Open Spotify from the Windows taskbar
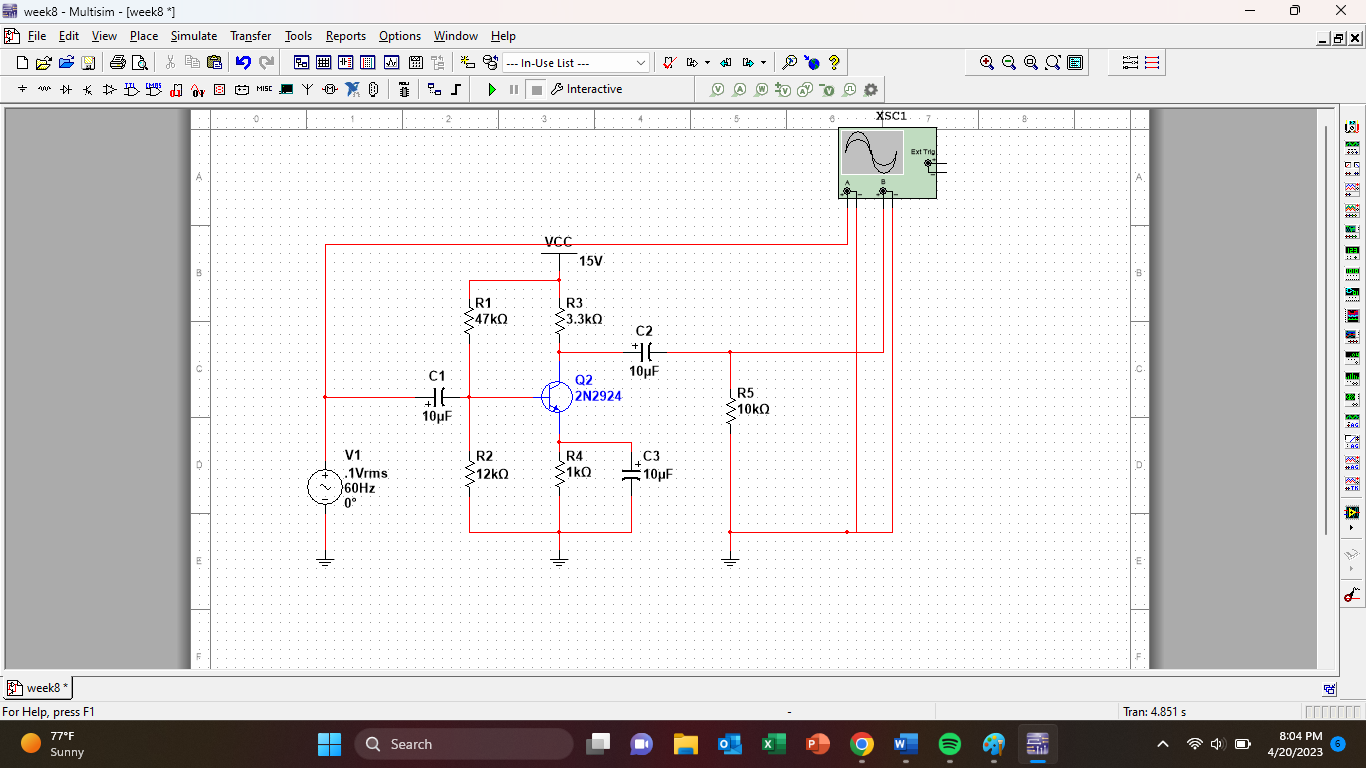This screenshot has height=768, width=1366. click(950, 744)
